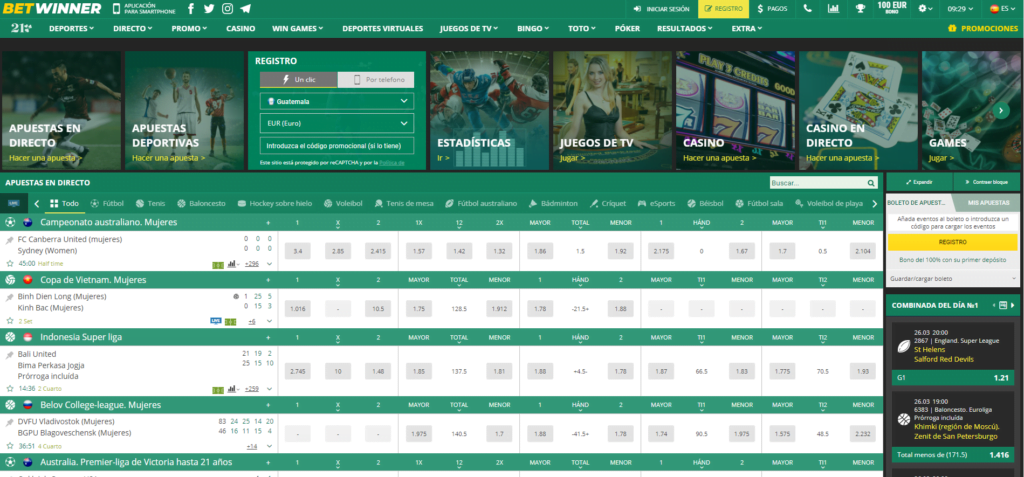The width and height of the screenshot is (1024, 477).
Task: Expand the Deportes menu dropdown
Action: click(71, 29)
